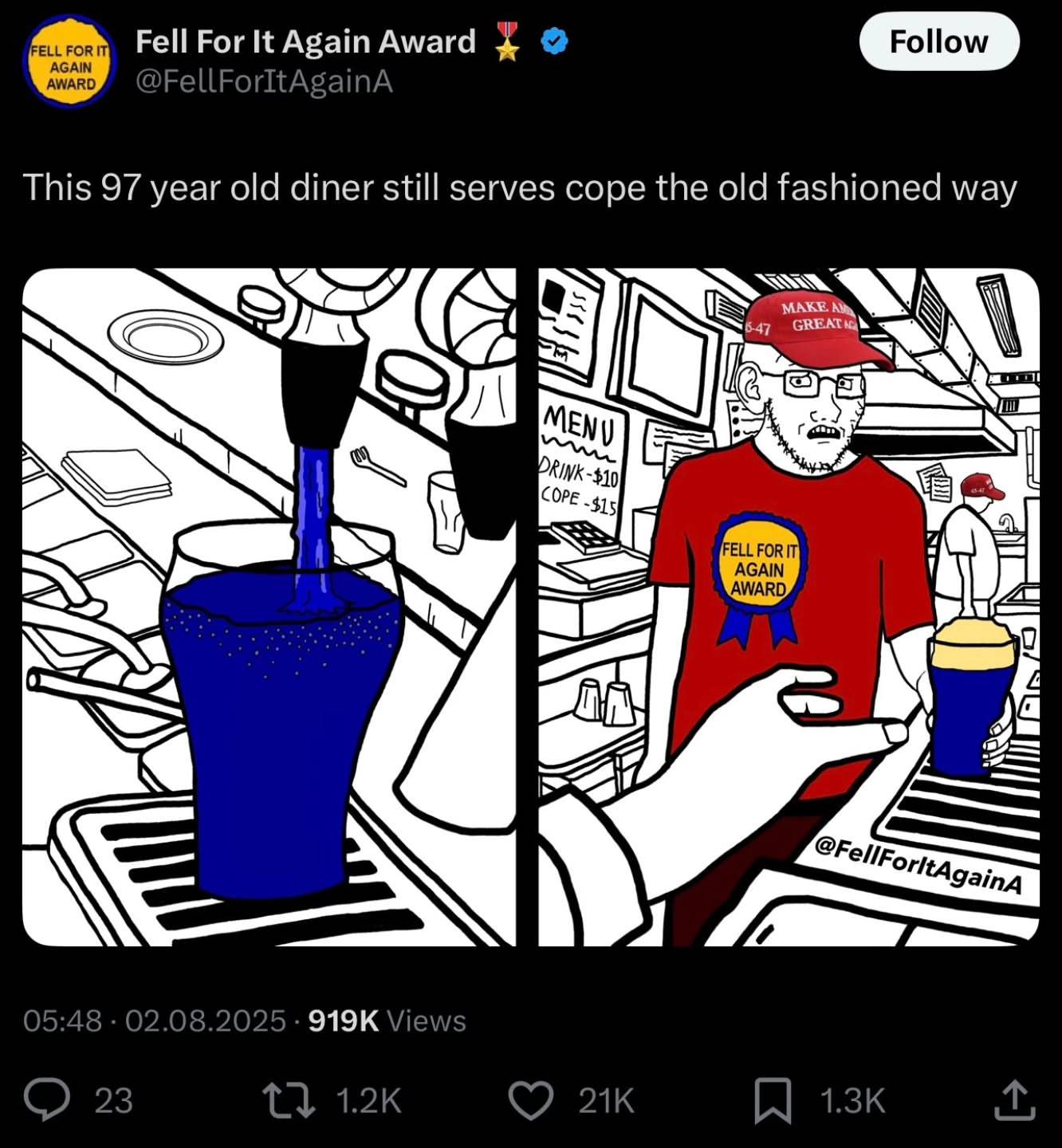Click the Follow button

(x=939, y=41)
